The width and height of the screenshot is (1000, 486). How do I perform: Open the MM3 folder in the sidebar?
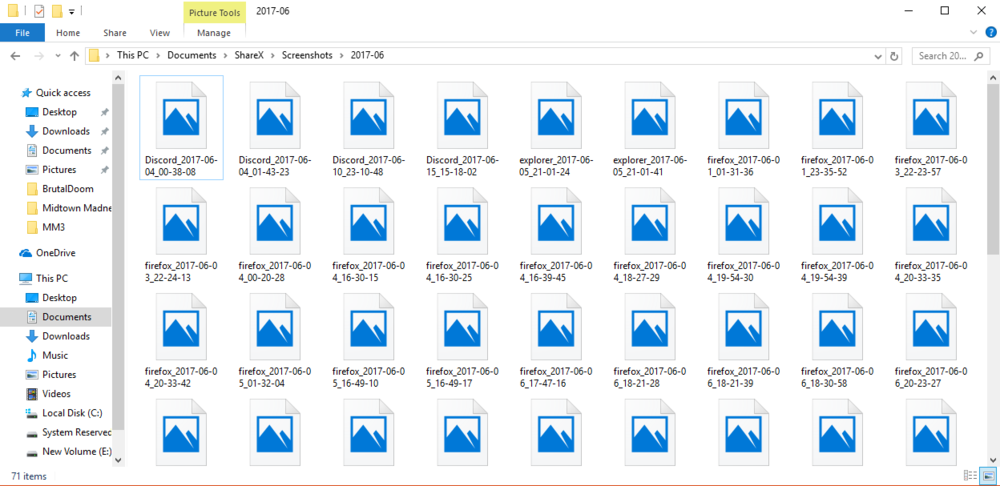pos(54,227)
